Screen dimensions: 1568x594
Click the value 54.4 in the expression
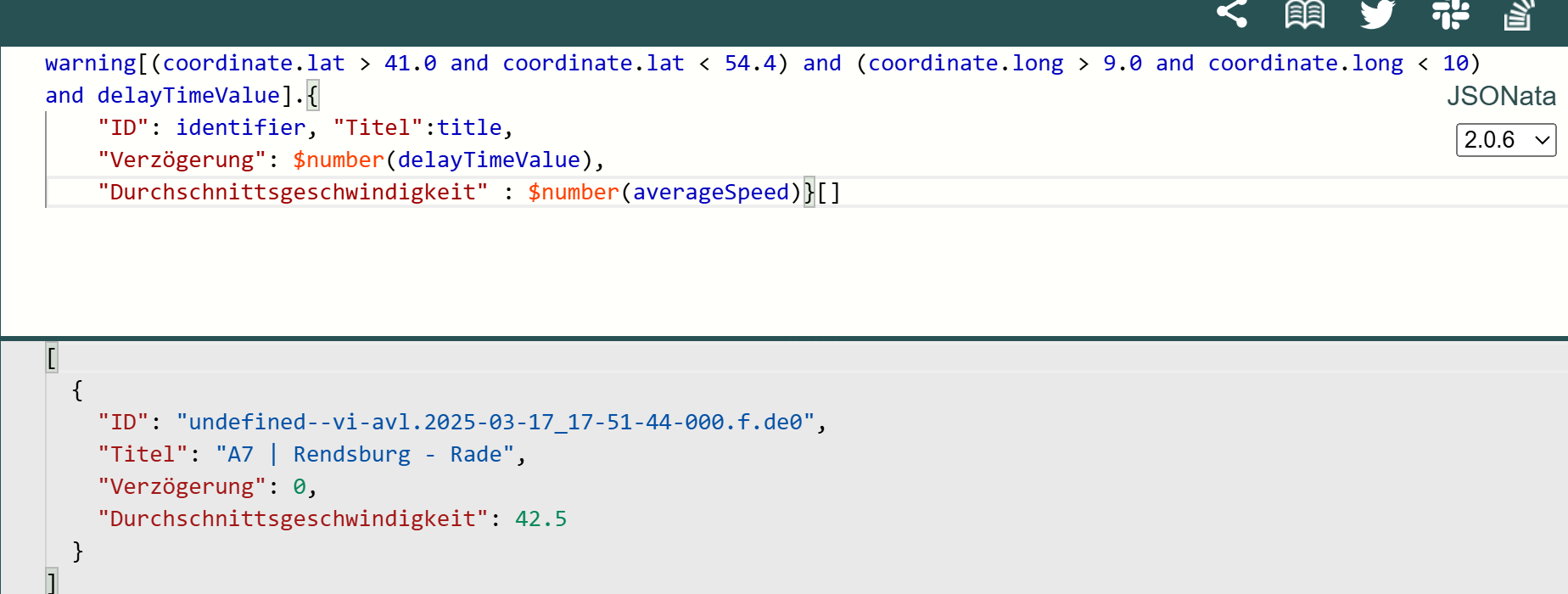point(750,64)
